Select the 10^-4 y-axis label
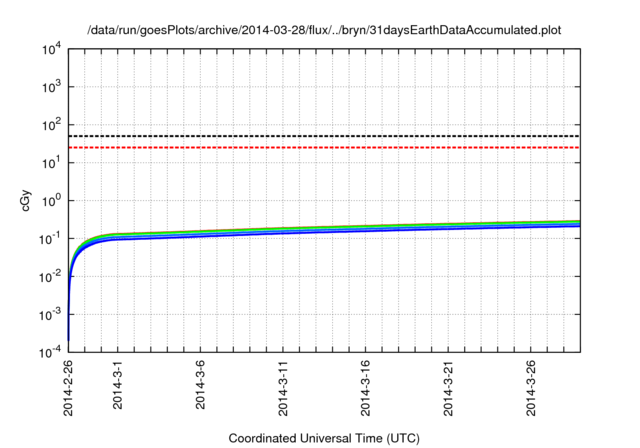 (50, 352)
